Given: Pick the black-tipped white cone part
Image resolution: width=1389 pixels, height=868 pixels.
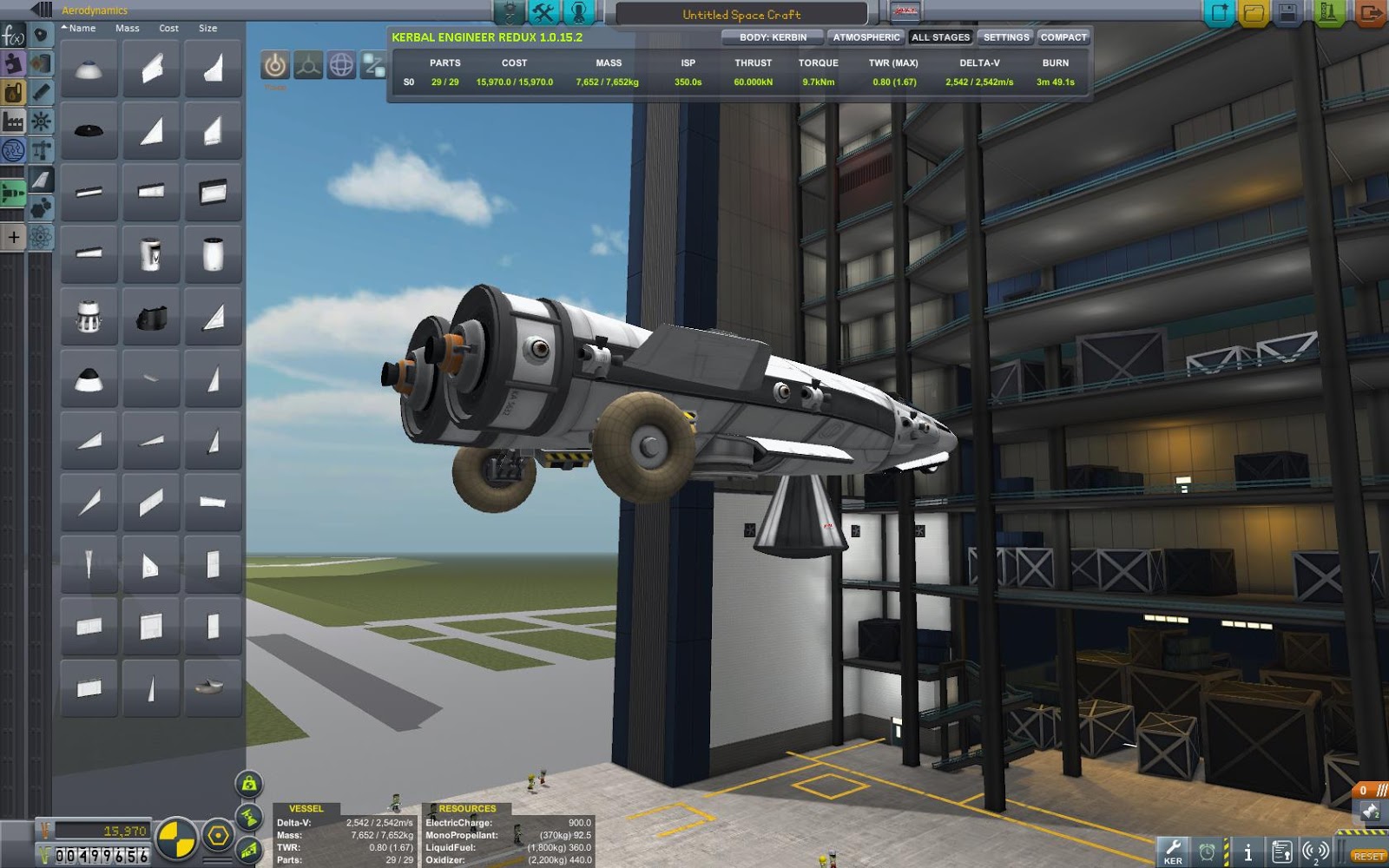Looking at the screenshot, I should 89,378.
